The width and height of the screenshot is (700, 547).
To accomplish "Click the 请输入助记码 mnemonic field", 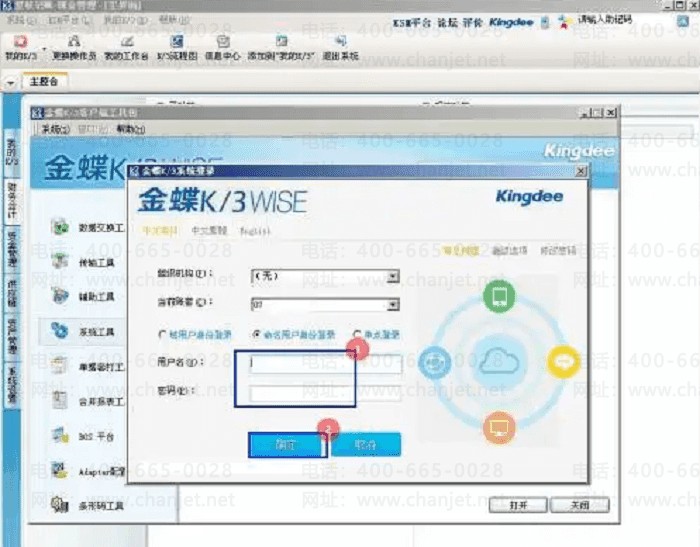I will 605,19.
